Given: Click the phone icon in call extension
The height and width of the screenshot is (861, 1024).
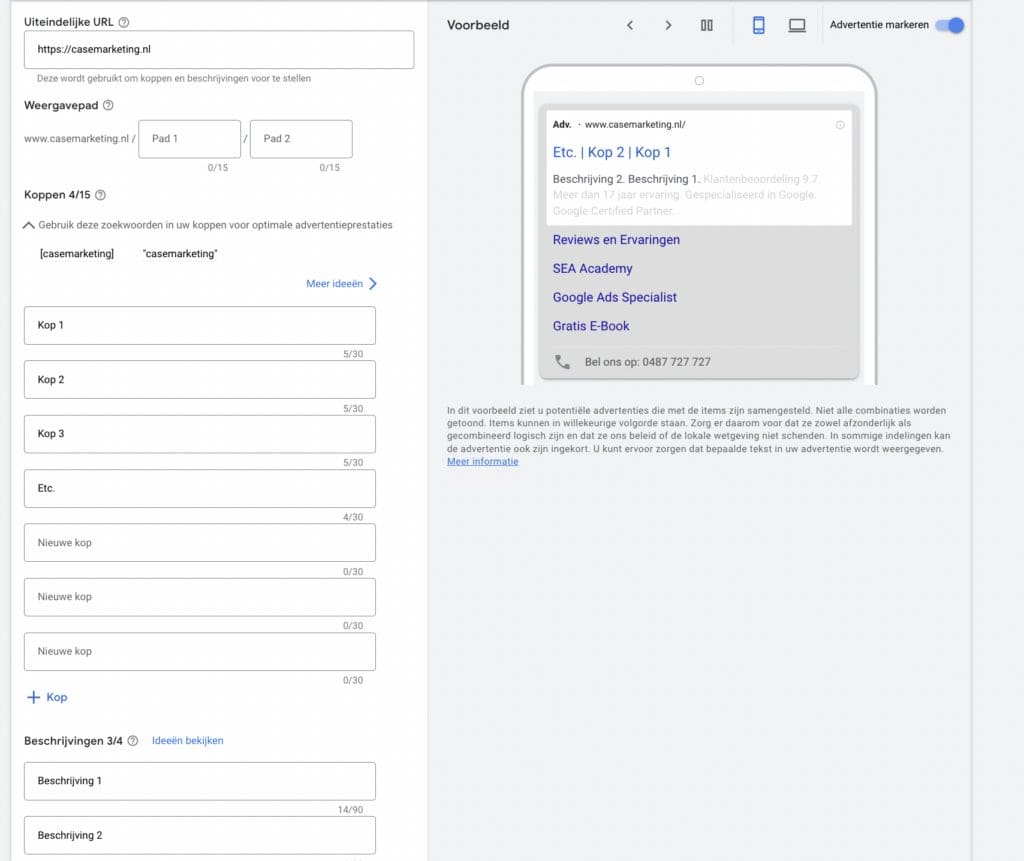Looking at the screenshot, I should [562, 362].
